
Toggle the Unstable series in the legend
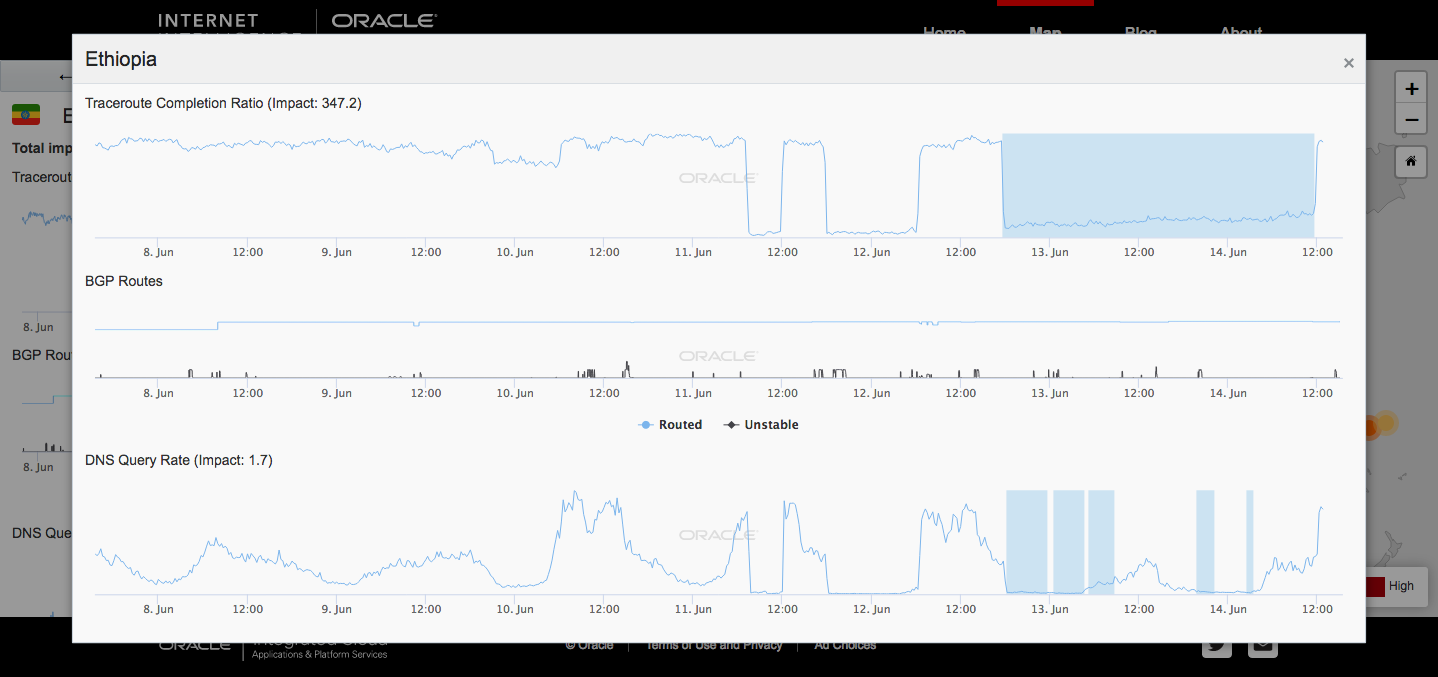click(761, 425)
